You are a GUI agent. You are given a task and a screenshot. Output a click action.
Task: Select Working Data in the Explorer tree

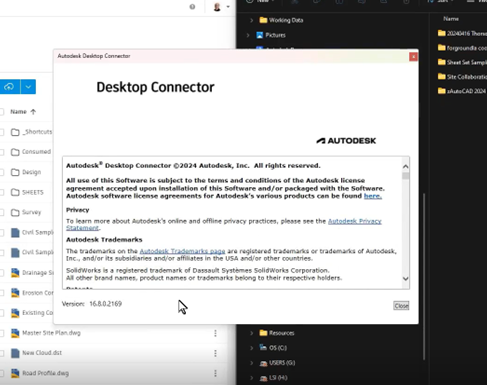coord(286,20)
